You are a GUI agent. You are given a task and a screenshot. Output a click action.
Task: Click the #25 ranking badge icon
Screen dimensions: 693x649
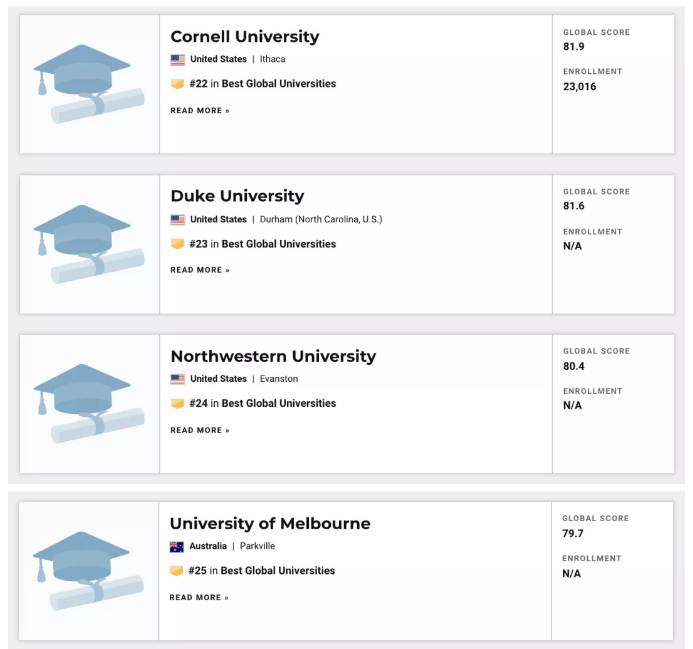[x=177, y=571]
